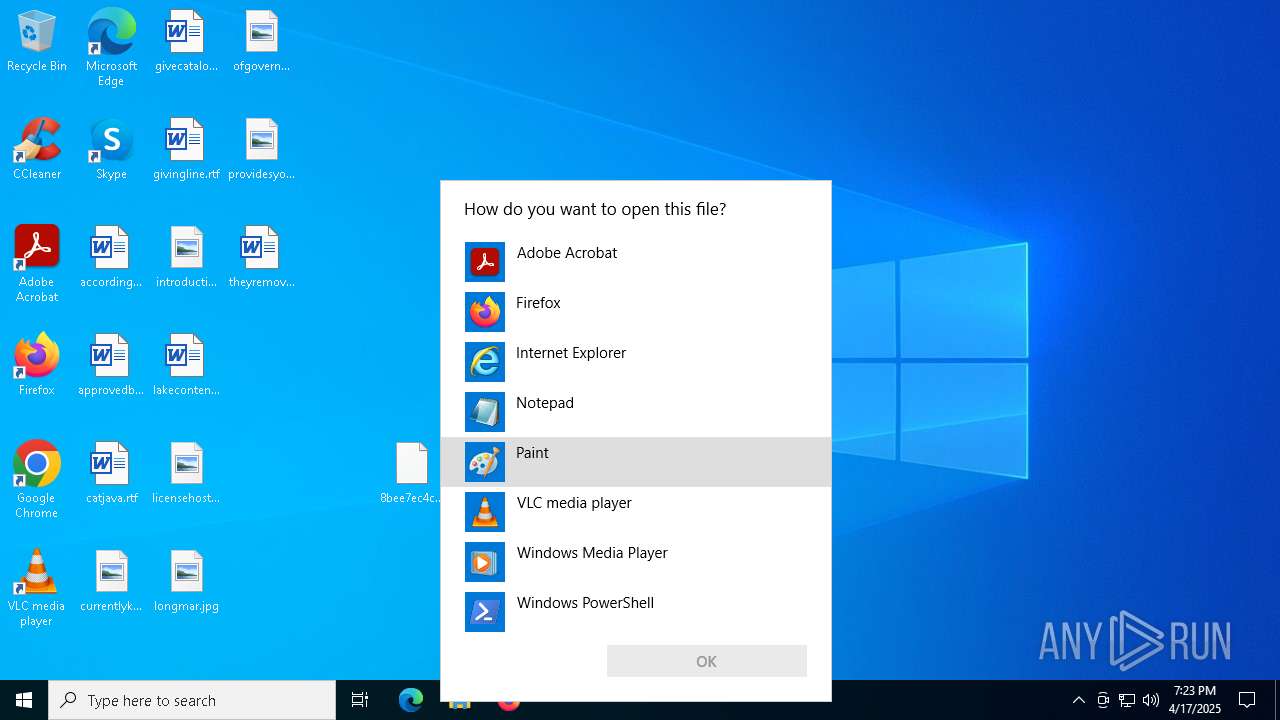Show hidden system tray icons

click(1078, 700)
